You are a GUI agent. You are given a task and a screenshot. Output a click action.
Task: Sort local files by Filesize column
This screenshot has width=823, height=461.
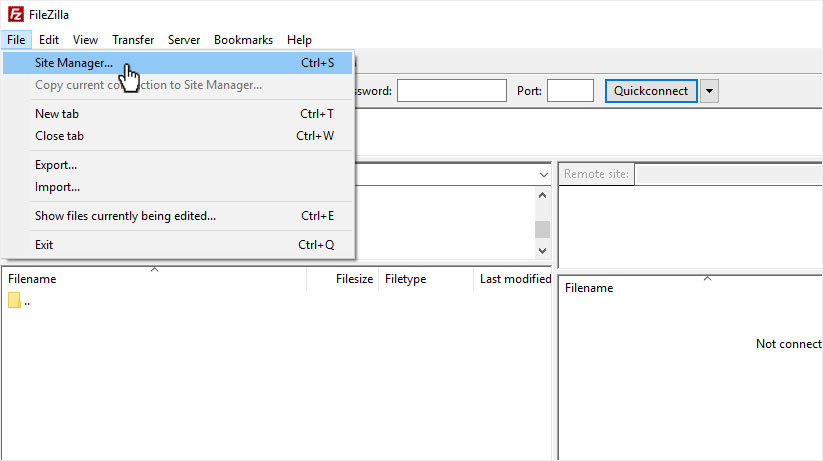tap(343, 279)
